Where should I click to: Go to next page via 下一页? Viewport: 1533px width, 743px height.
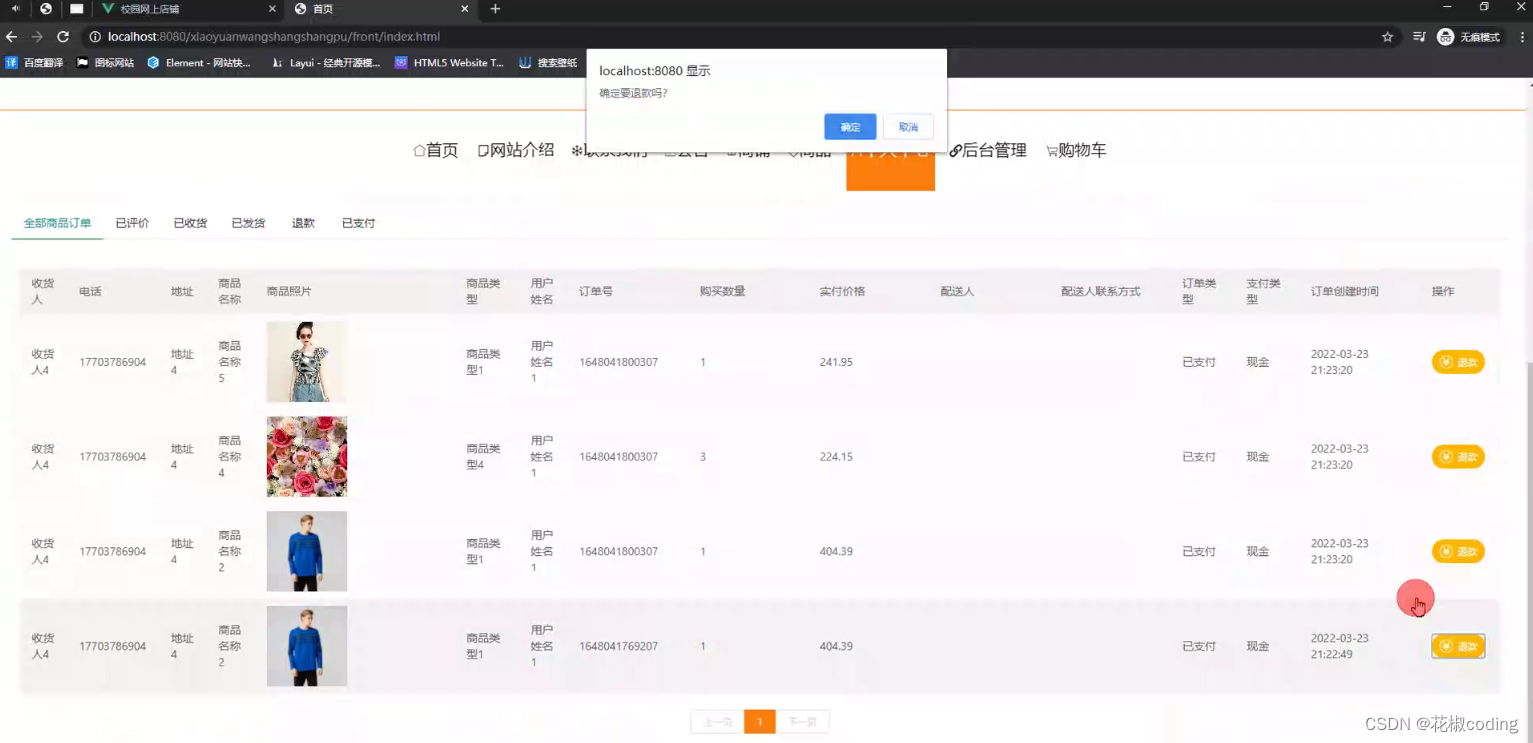[x=803, y=721]
